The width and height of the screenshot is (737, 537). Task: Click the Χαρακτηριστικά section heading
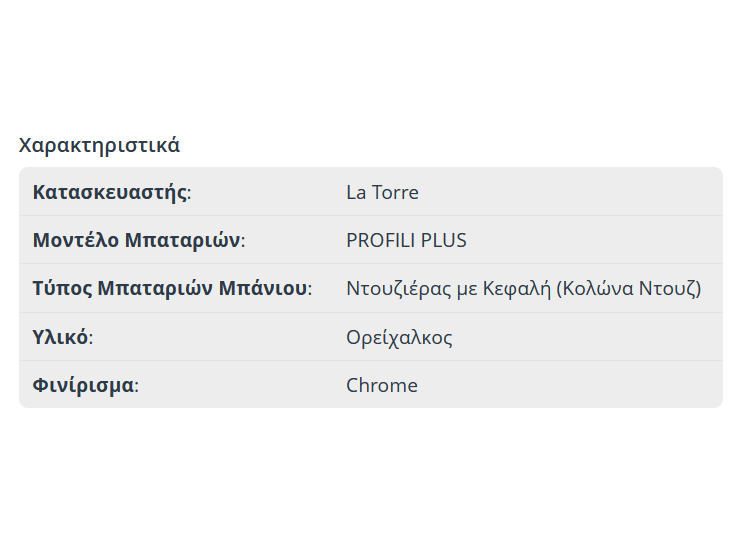click(x=99, y=145)
